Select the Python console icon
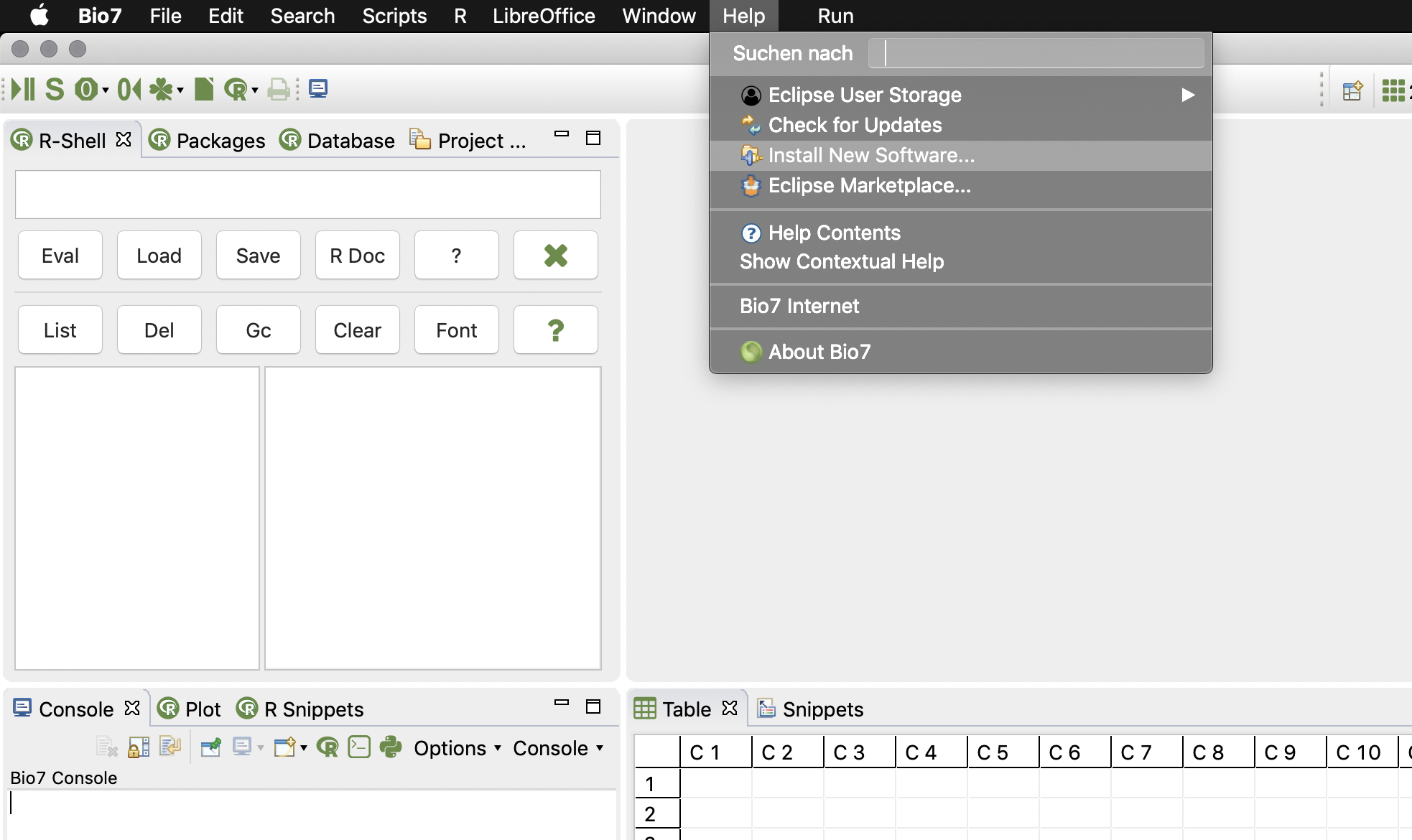The image size is (1412, 840). pyautogui.click(x=391, y=747)
